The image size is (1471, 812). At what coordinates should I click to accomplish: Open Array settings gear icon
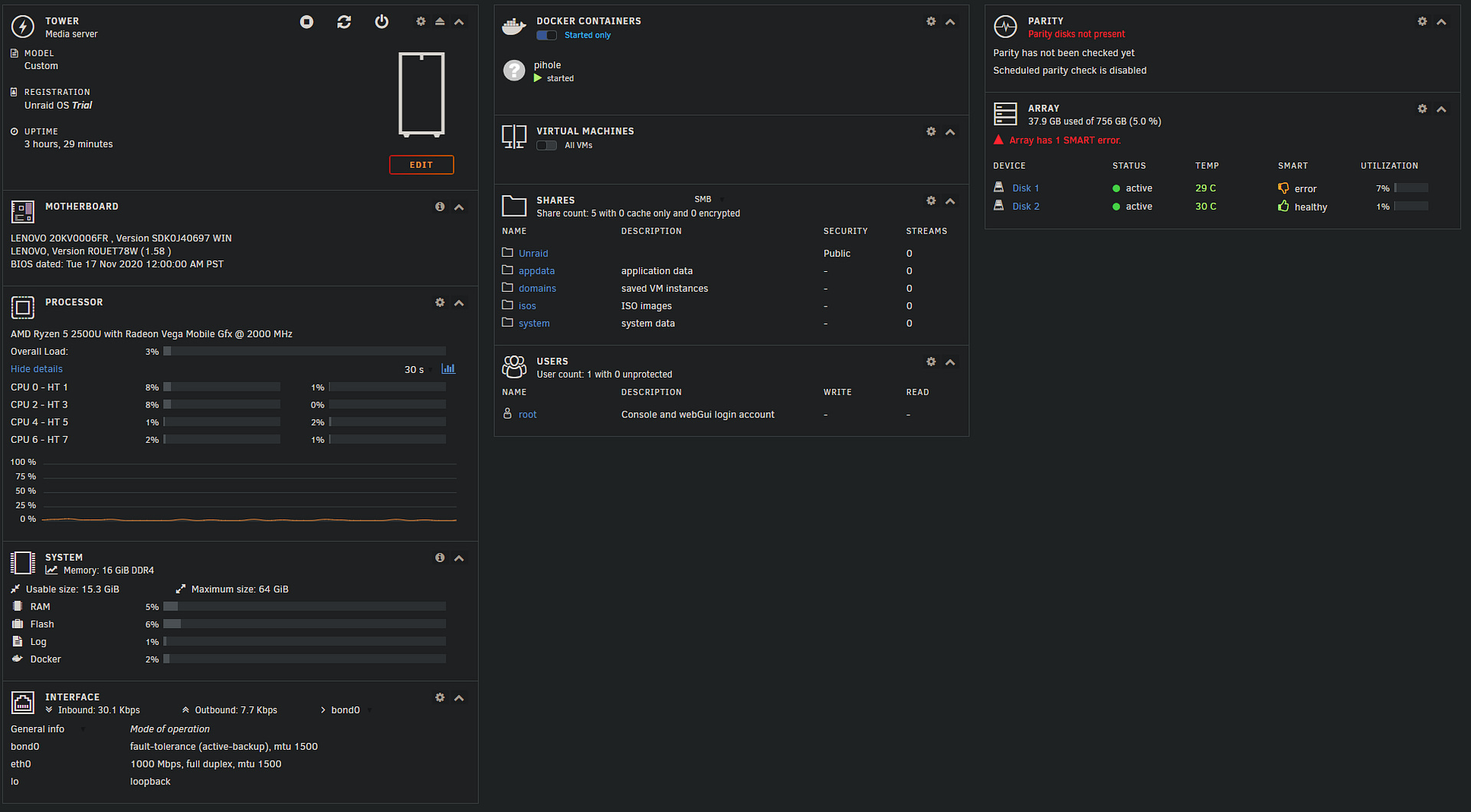1422,109
